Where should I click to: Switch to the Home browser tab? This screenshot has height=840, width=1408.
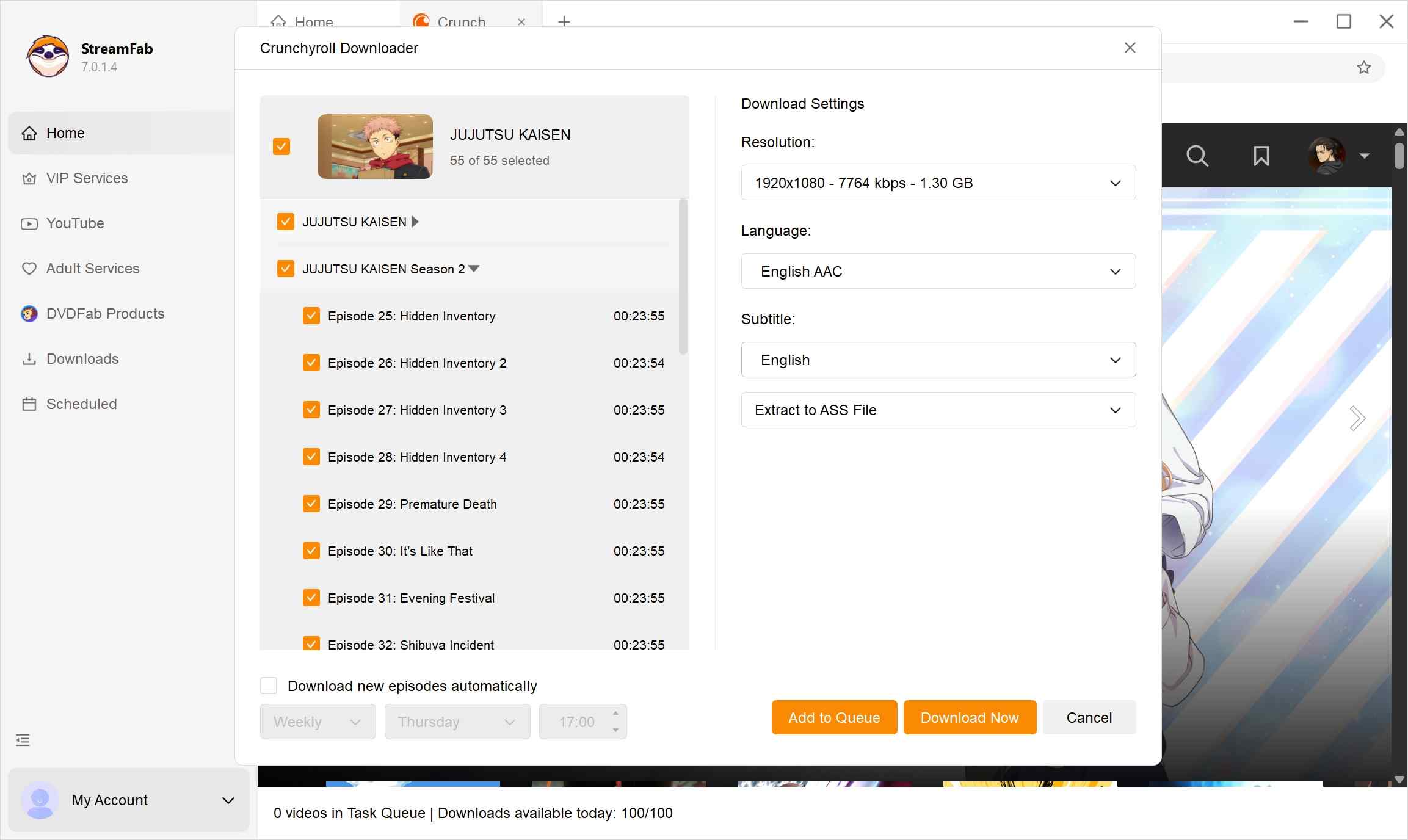pyautogui.click(x=314, y=22)
